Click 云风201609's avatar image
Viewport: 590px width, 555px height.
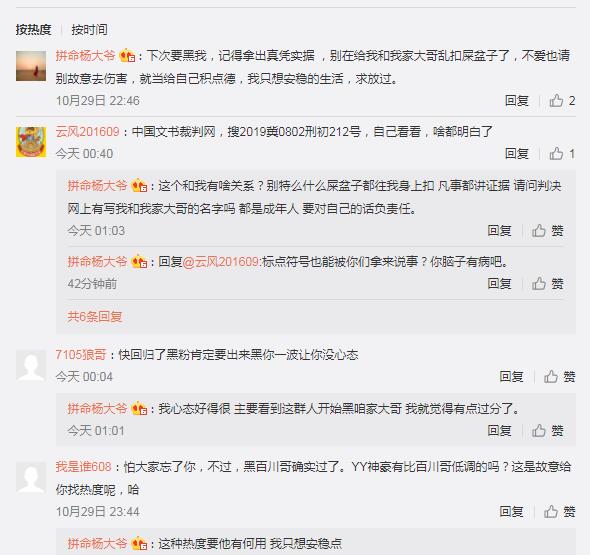[x=31, y=142]
